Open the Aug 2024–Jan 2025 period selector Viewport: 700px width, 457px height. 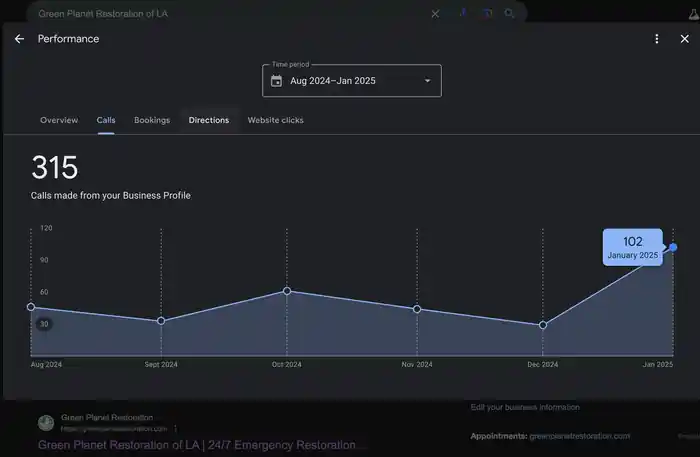352,81
